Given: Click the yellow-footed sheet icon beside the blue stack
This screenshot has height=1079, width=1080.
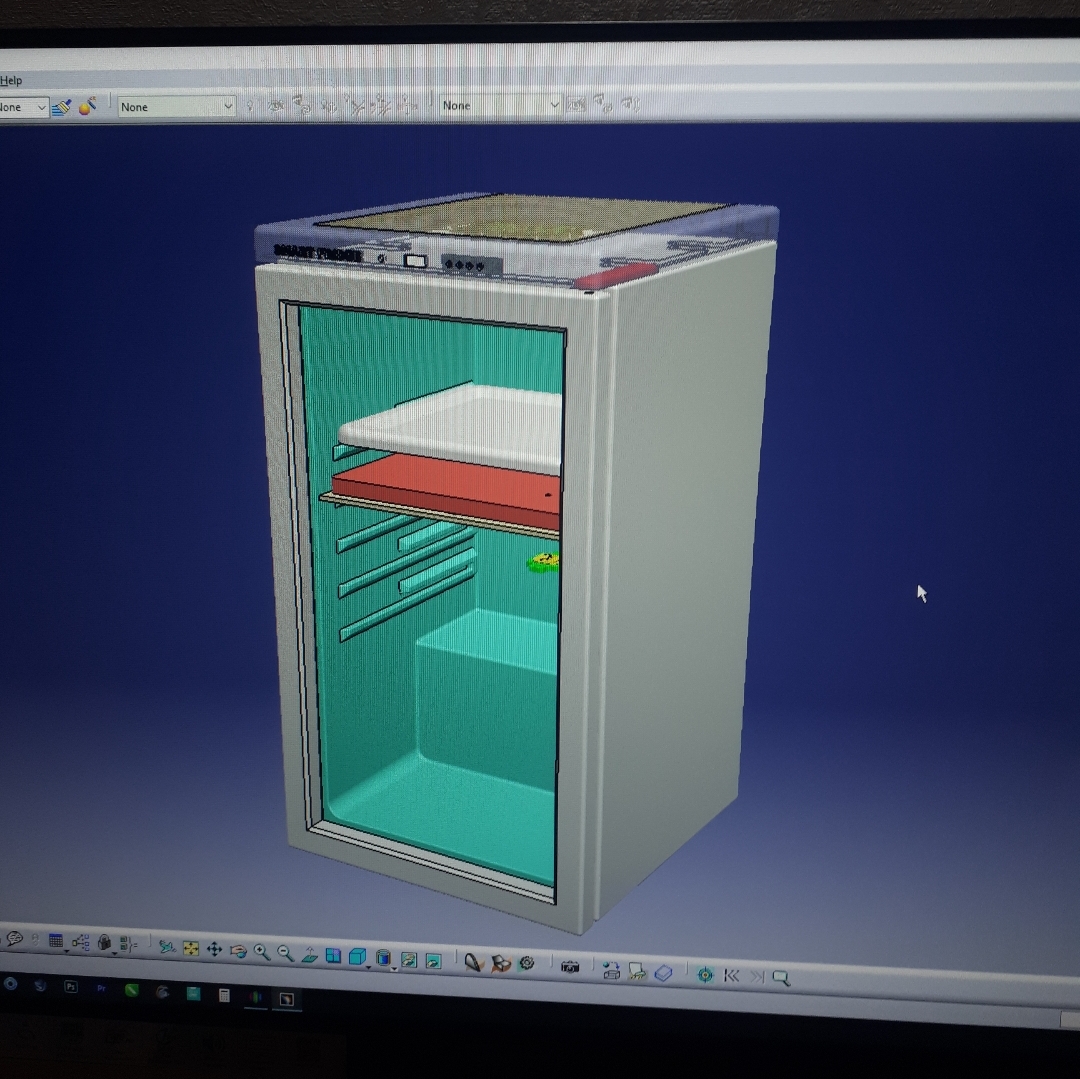Looking at the screenshot, I should [637, 971].
